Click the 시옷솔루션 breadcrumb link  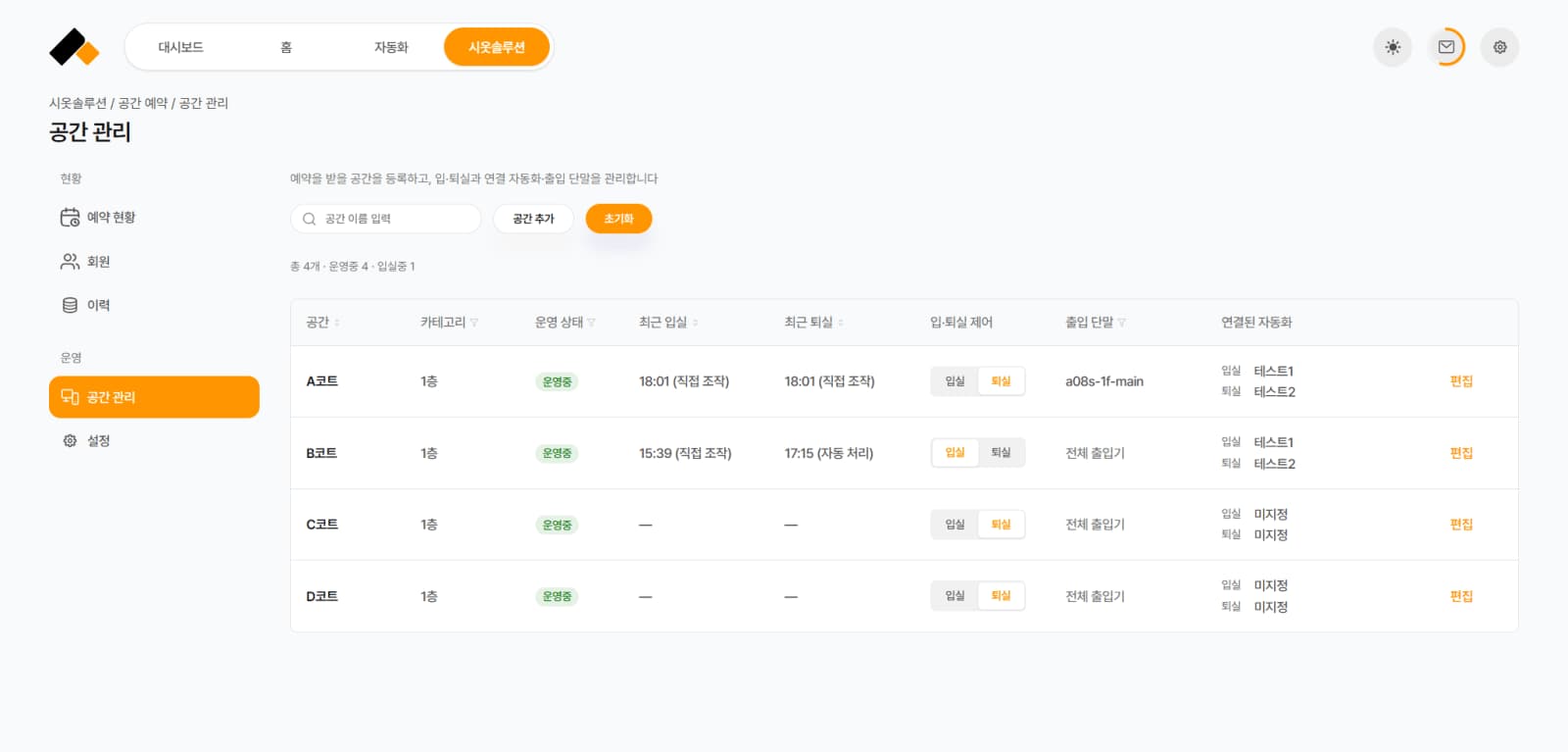click(x=78, y=103)
